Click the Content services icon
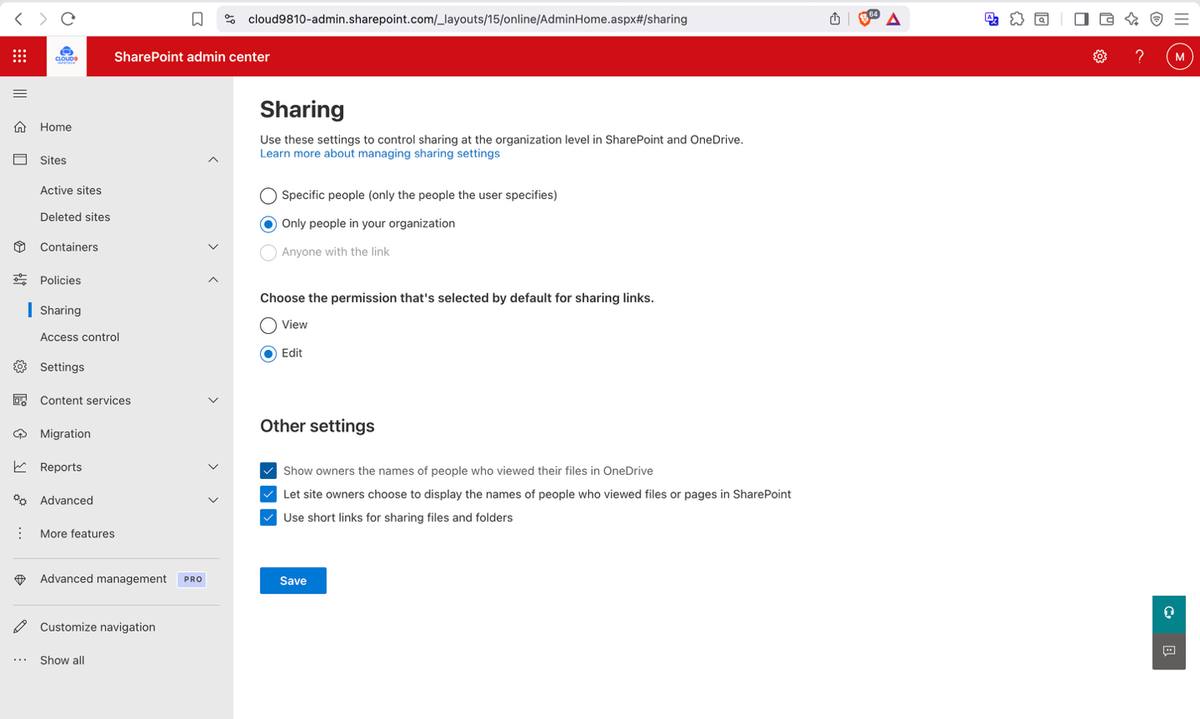The image size is (1200, 719). point(19,400)
